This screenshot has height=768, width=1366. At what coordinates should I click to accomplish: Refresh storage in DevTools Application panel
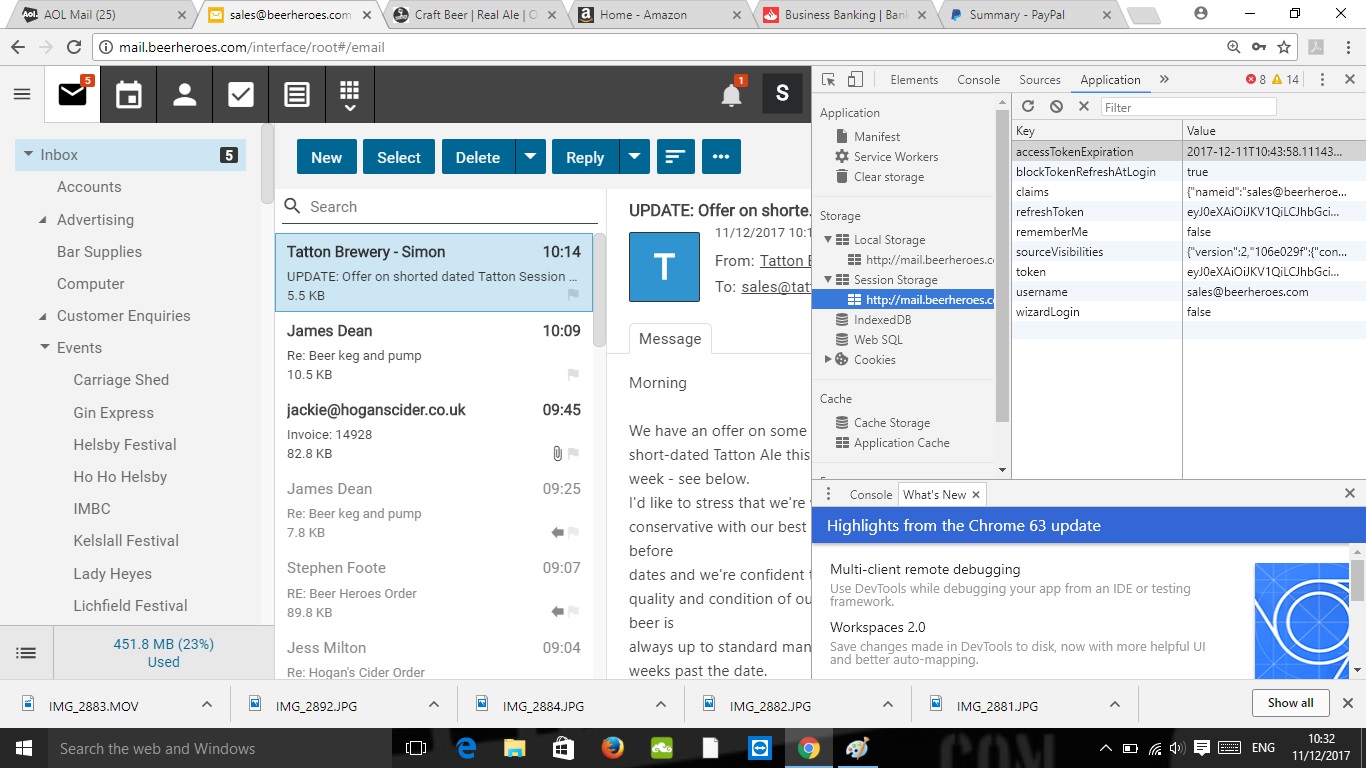point(1027,107)
